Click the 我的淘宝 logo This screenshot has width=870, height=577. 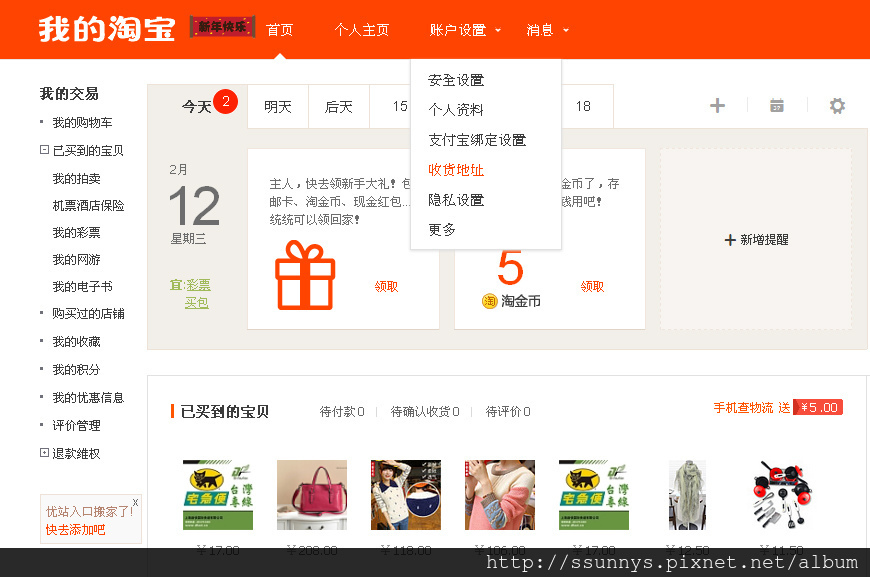[107, 29]
